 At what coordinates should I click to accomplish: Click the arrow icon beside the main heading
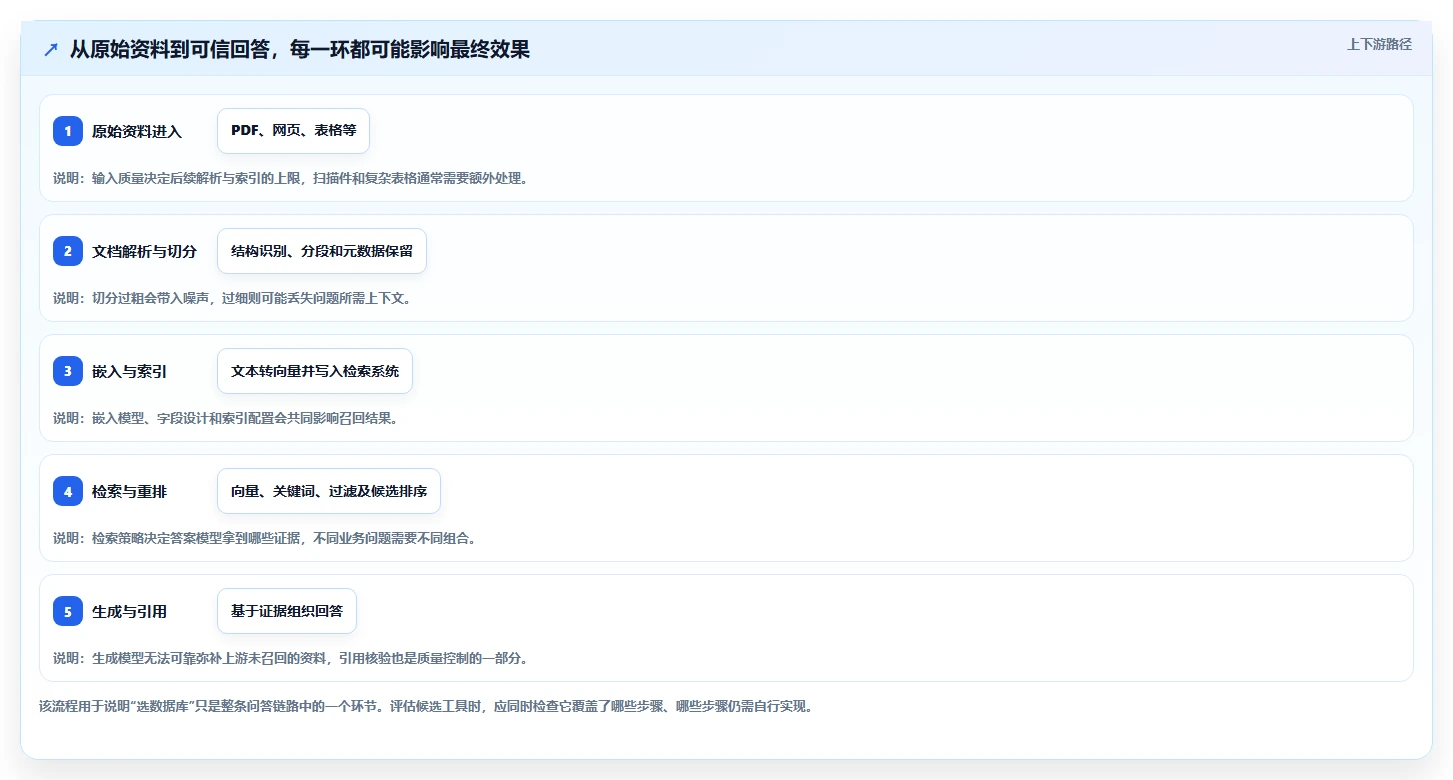click(51, 49)
